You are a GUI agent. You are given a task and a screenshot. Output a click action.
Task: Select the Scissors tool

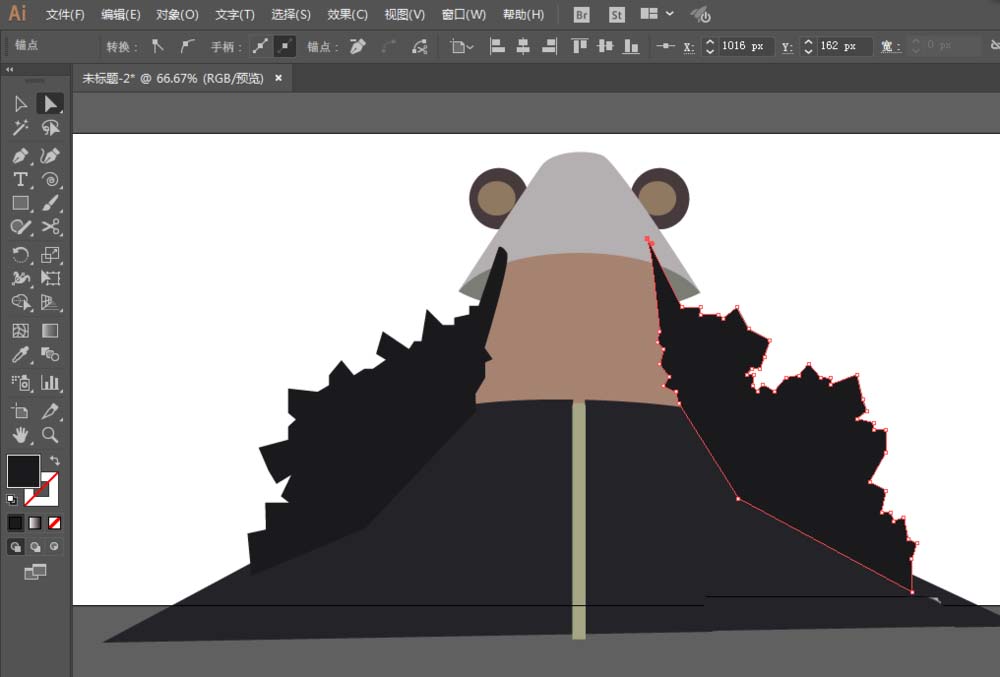50,227
